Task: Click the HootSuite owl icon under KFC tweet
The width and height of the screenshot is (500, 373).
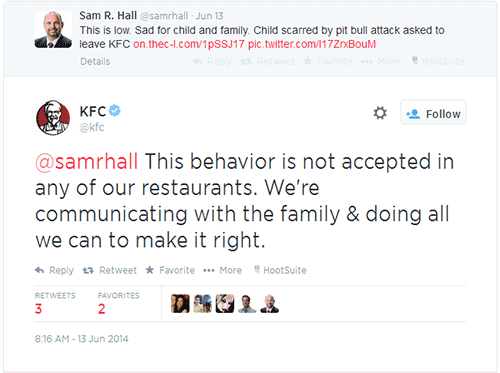Action: point(257,269)
